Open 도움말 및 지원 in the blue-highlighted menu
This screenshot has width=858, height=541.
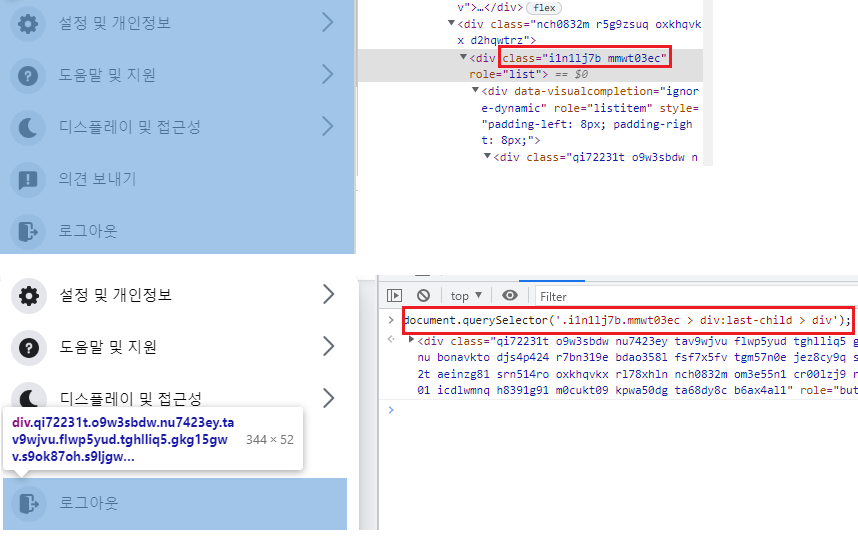tap(107, 75)
